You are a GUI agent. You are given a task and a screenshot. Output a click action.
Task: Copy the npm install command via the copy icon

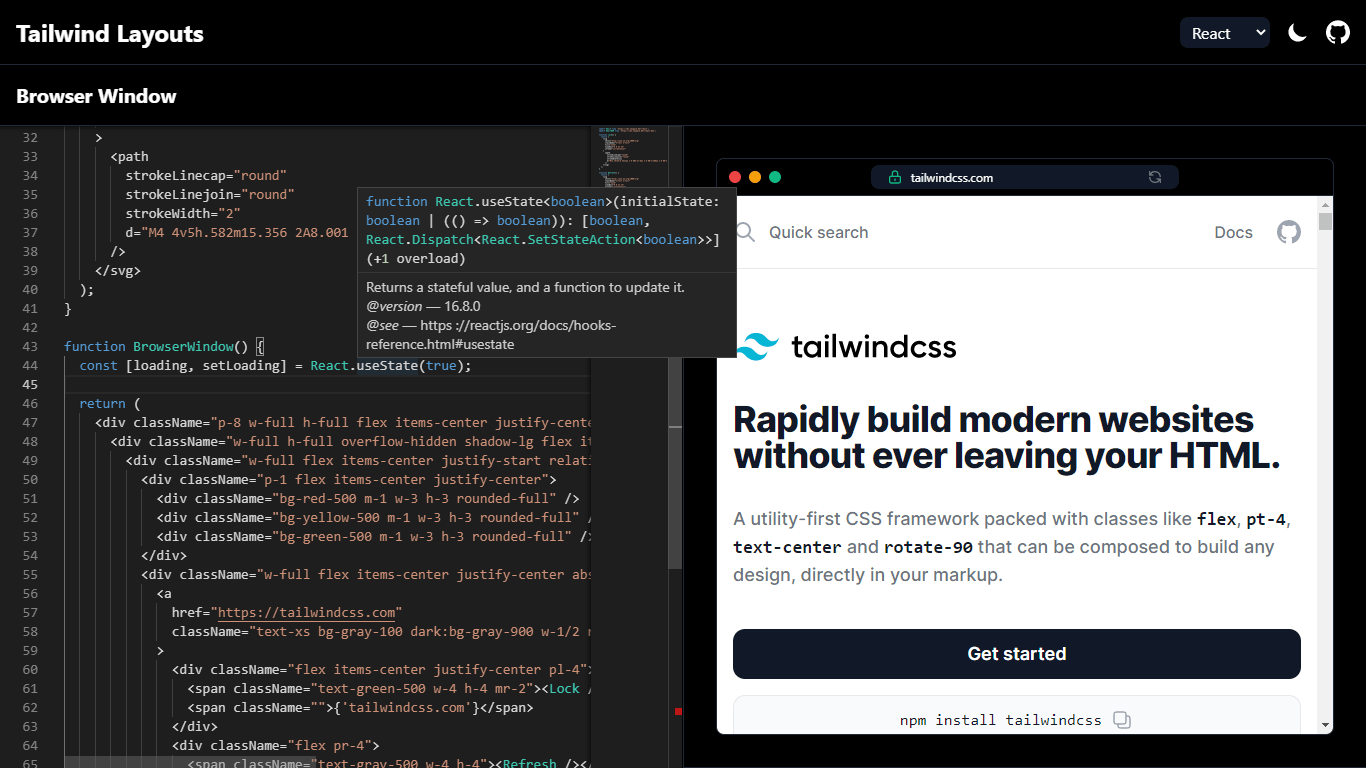[1122, 720]
